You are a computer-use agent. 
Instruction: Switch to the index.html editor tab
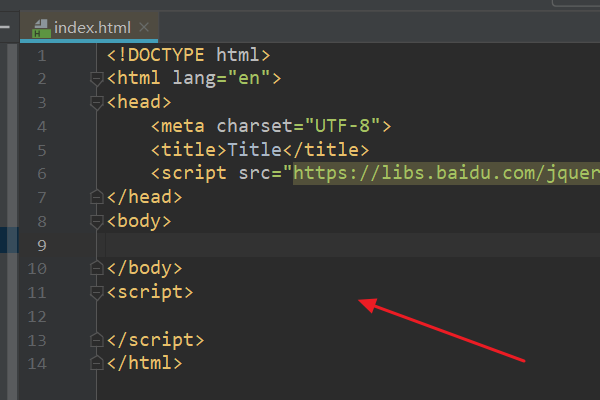pos(89,27)
